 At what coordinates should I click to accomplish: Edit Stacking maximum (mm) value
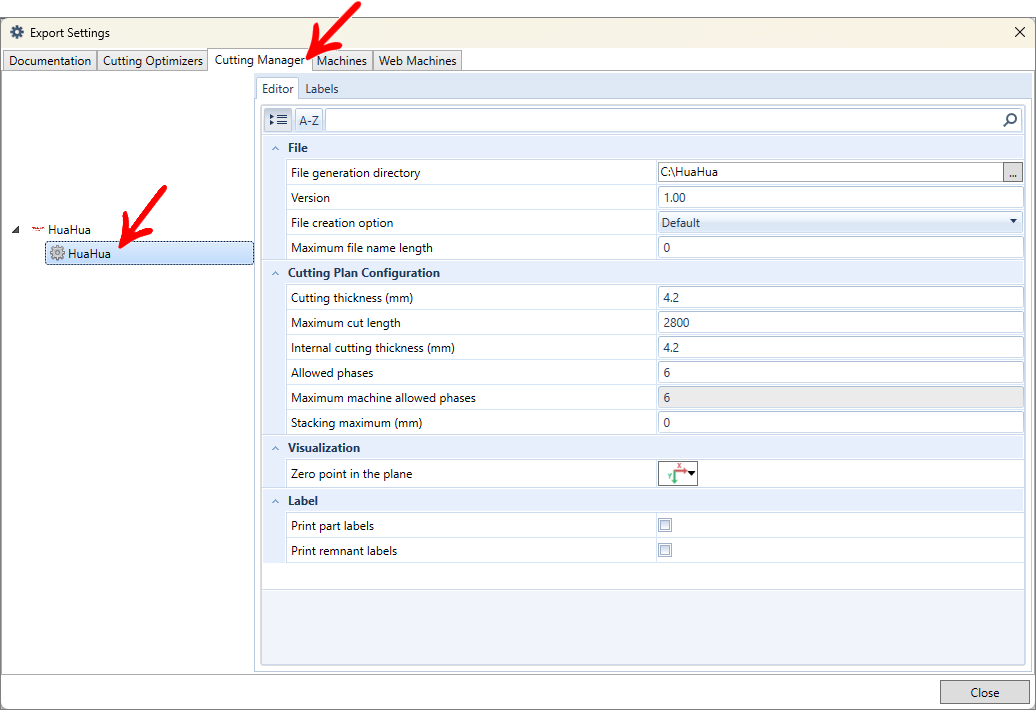(840, 423)
